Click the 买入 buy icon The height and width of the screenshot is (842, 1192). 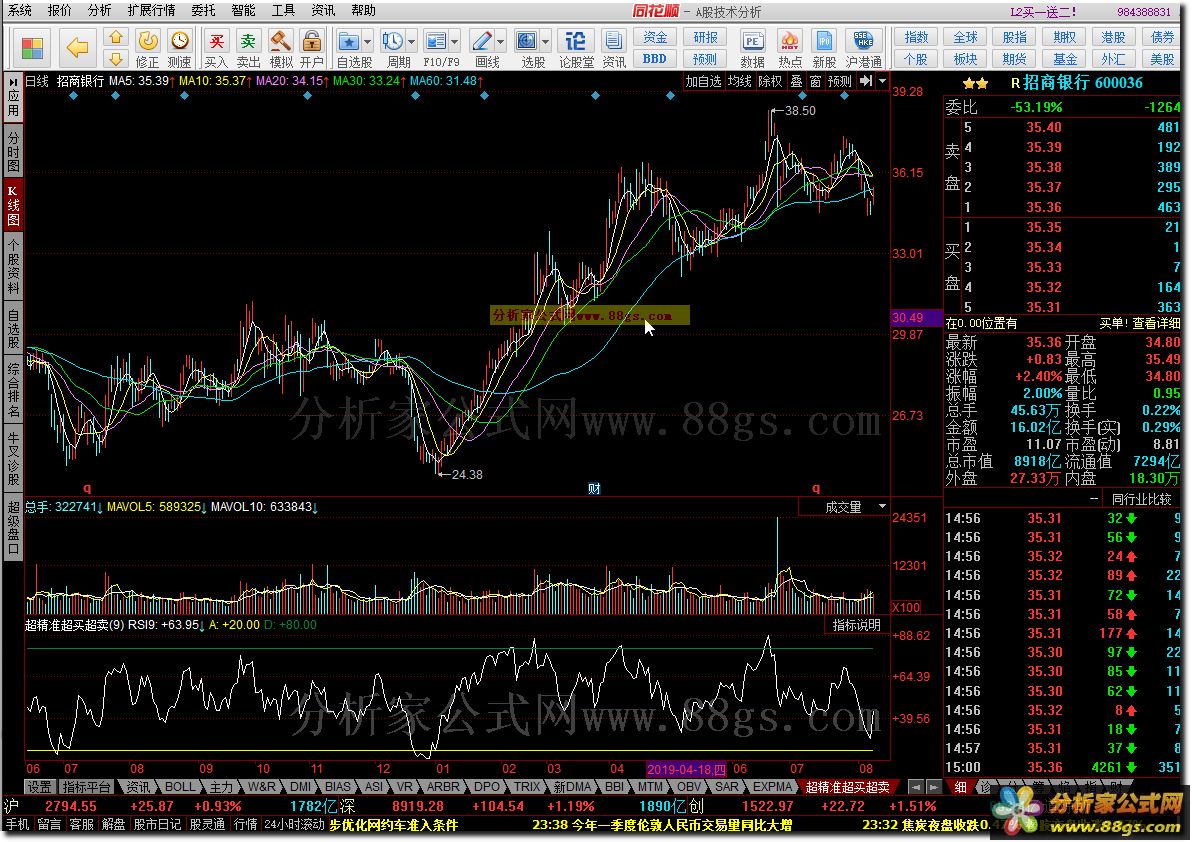pyautogui.click(x=217, y=49)
